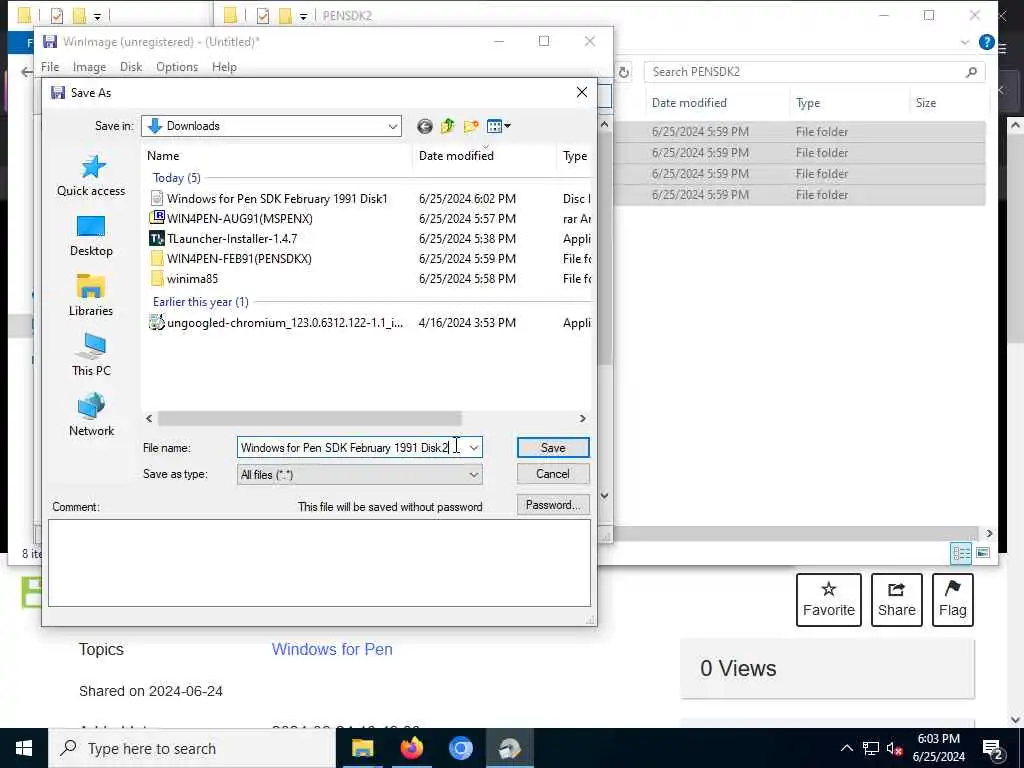Click in the Comment text area
Viewport: 1024px width, 768px height.
coord(319,563)
